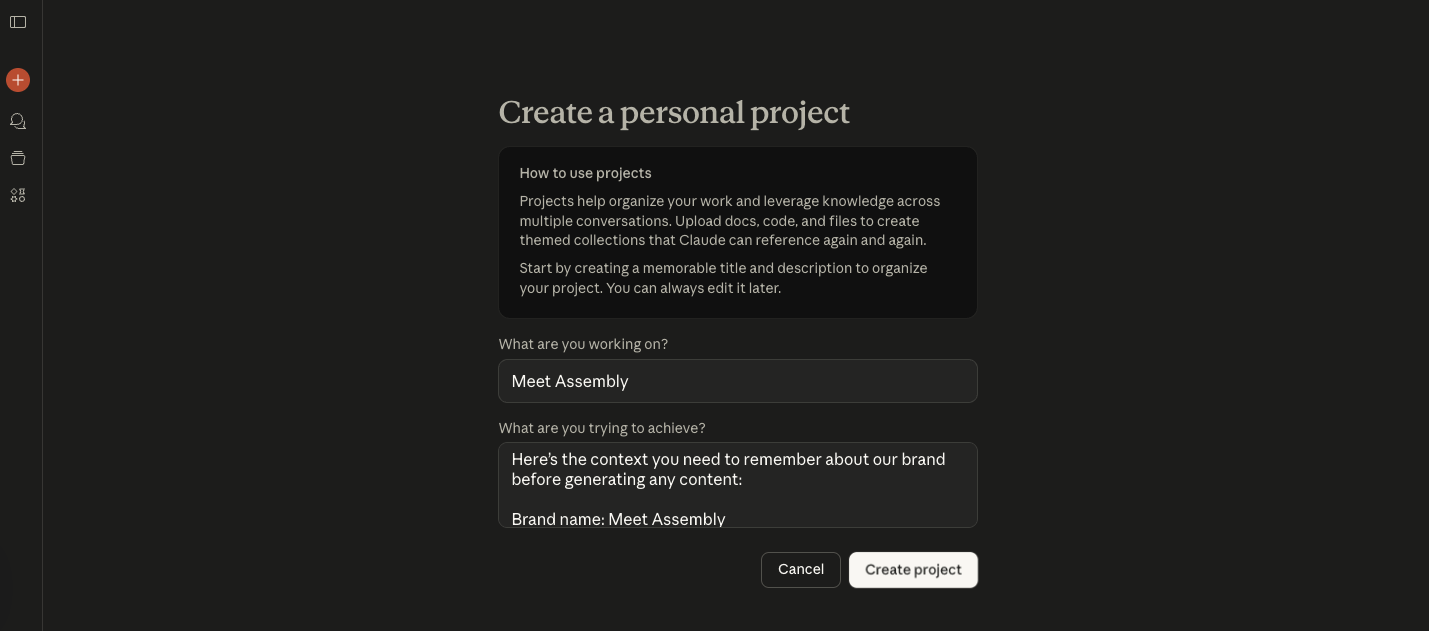Click the 'What are you working on?' label
The height and width of the screenshot is (631, 1429).
pyautogui.click(x=583, y=344)
